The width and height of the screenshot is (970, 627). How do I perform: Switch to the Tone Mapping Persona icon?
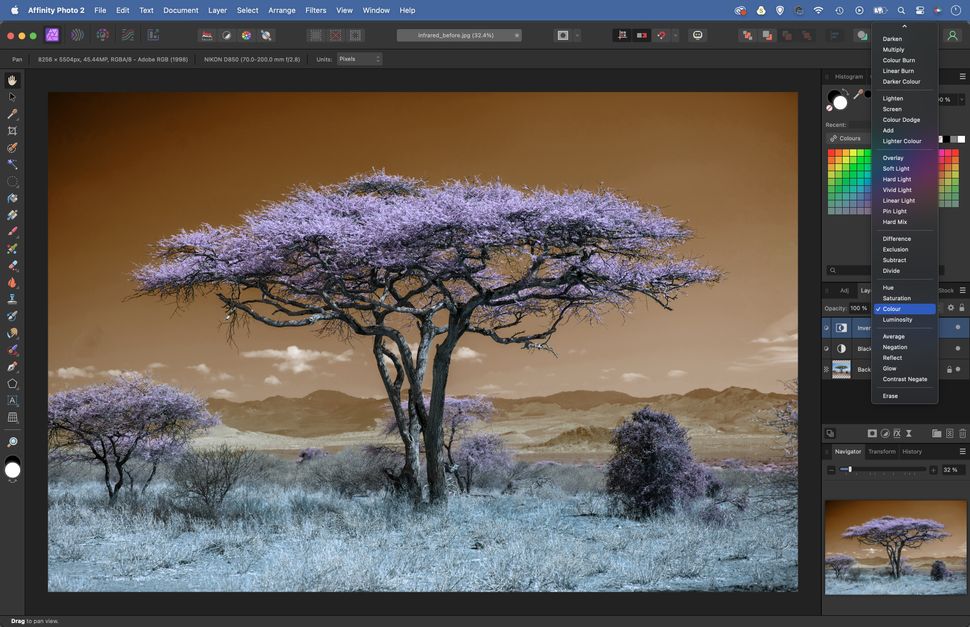tap(128, 35)
